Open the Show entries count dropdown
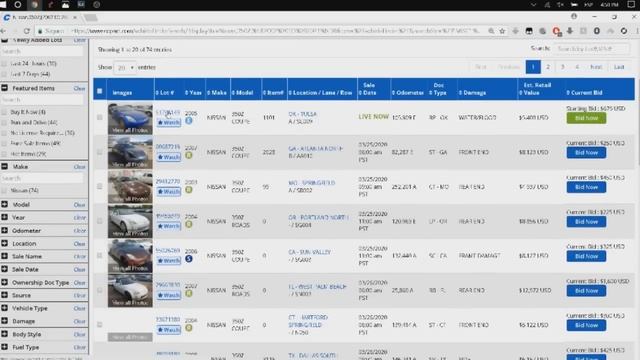Screen dimensions: 640x360 (124, 67)
